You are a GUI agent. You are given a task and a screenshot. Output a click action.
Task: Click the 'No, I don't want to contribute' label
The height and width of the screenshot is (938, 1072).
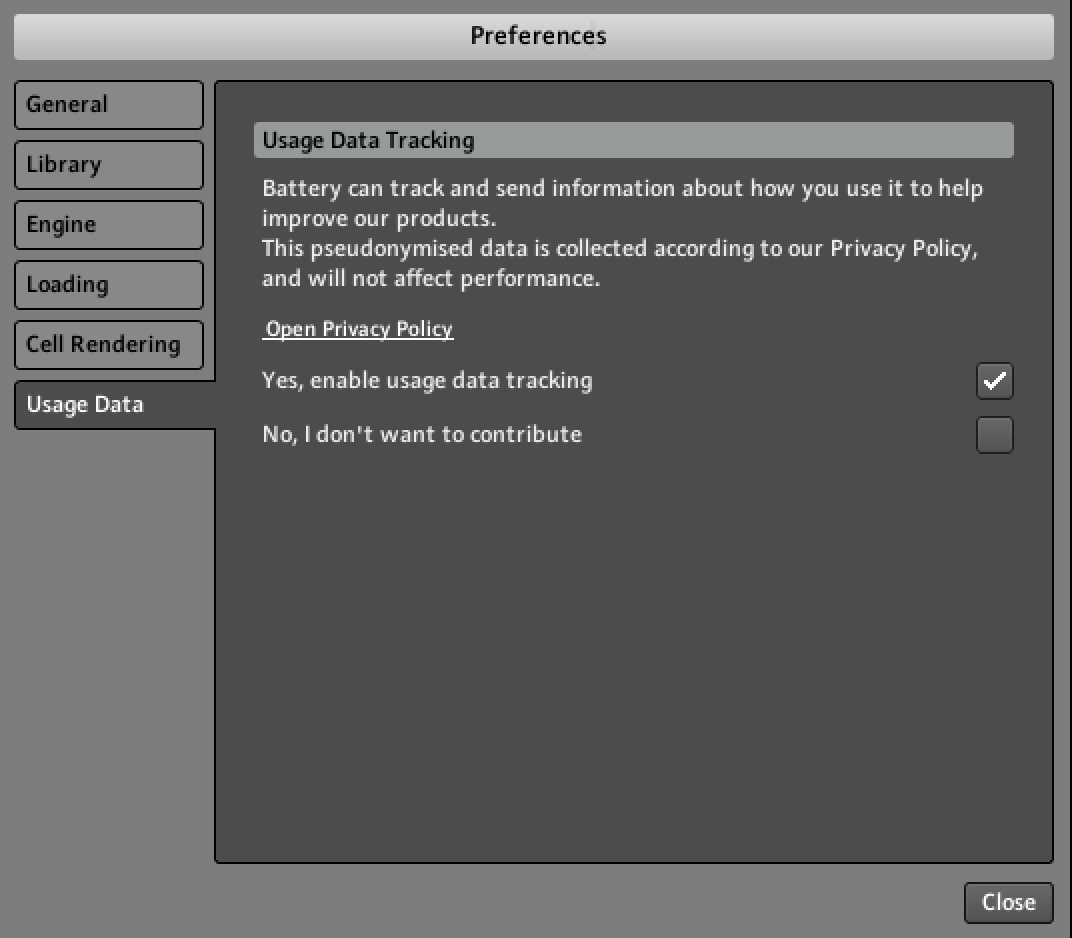coord(422,435)
